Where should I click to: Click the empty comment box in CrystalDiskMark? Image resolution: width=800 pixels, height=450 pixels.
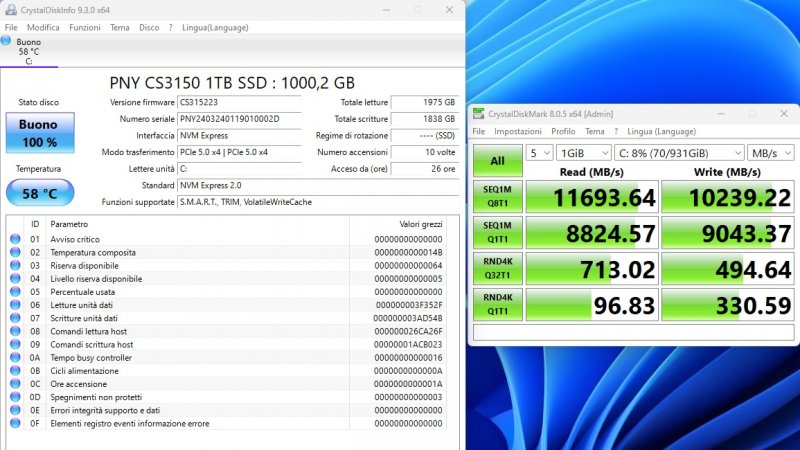[x=634, y=332]
